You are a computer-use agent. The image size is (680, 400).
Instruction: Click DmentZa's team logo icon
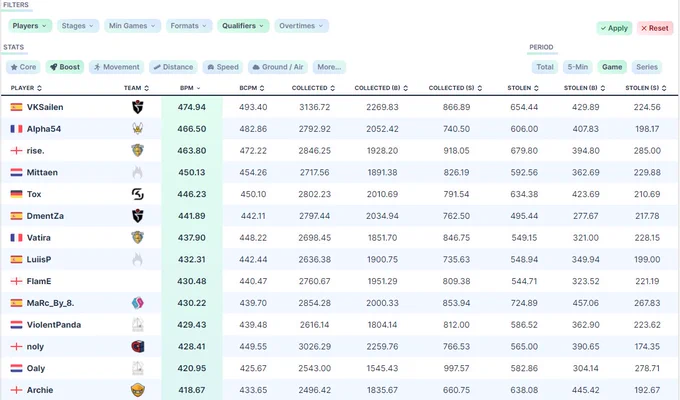click(137, 216)
